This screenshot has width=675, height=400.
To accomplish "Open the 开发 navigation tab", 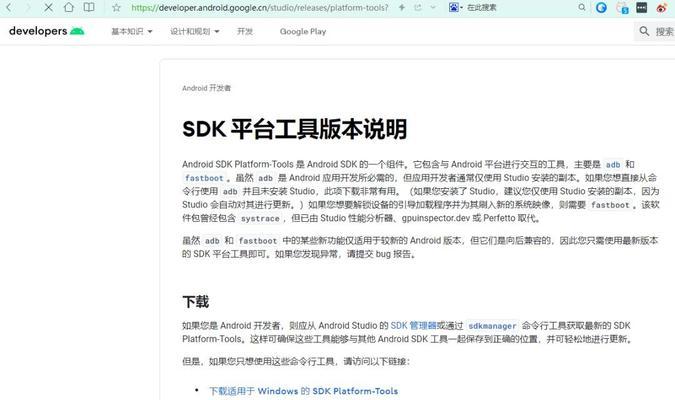I will click(x=245, y=31).
